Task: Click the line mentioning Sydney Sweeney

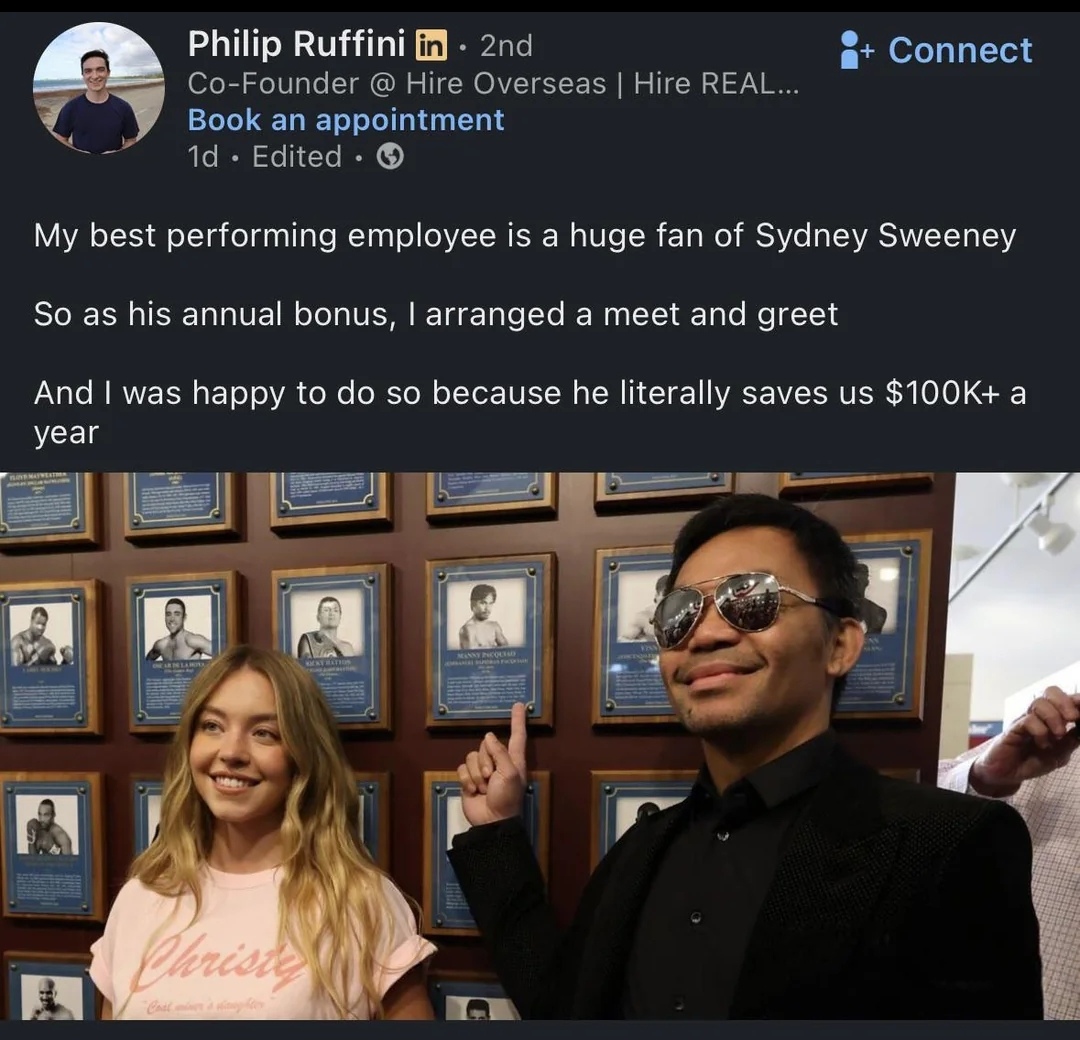Action: [525, 236]
